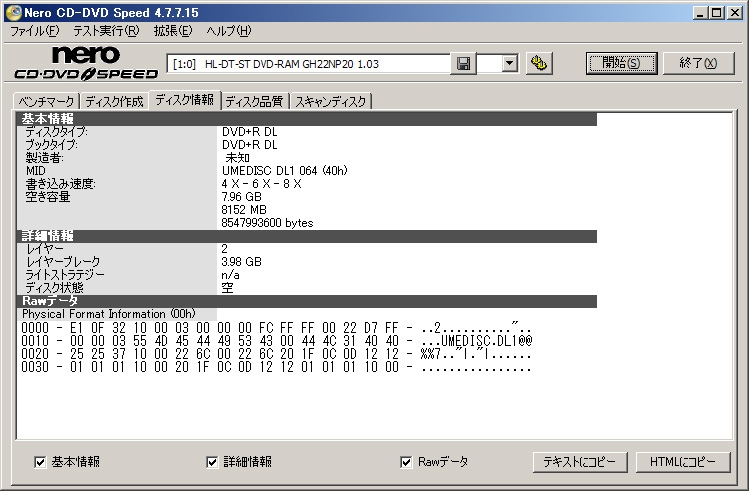Minimize the Nero window

[700, 13]
